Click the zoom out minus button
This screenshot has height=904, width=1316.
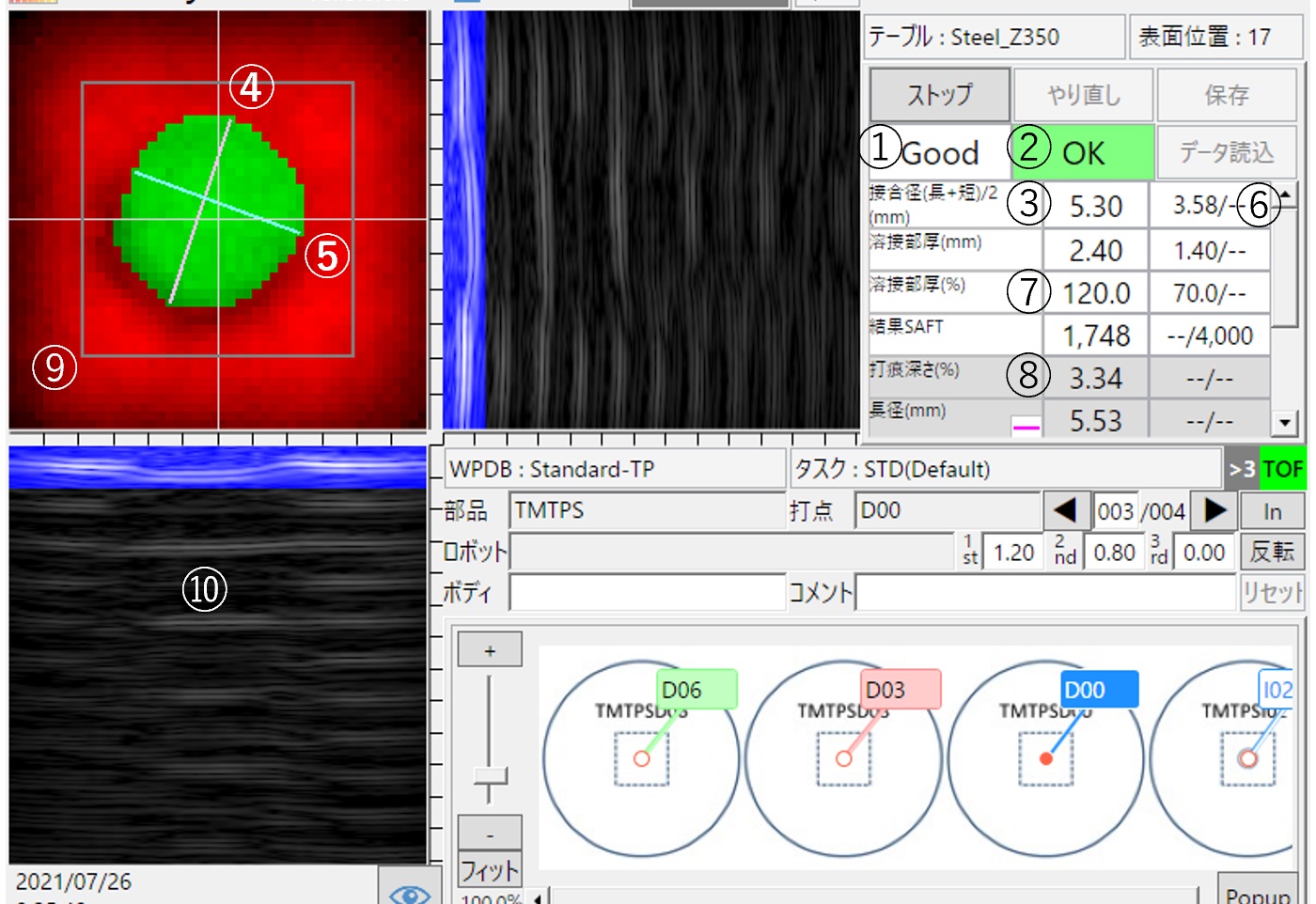pyautogui.click(x=489, y=834)
